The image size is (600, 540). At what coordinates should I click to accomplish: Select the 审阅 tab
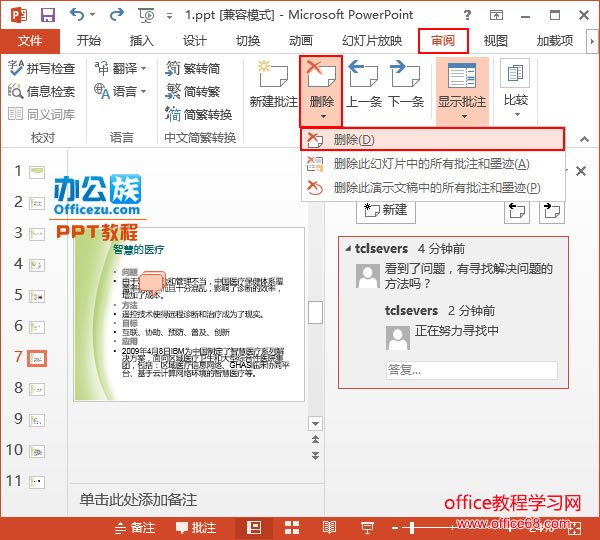point(443,41)
